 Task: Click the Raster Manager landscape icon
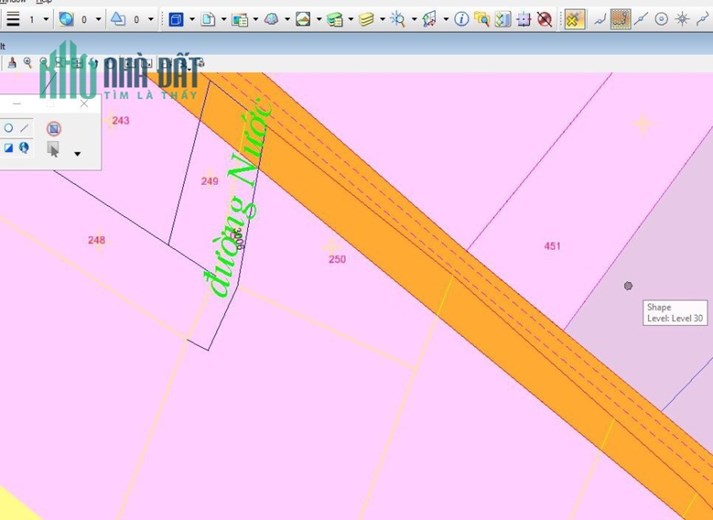(x=303, y=19)
